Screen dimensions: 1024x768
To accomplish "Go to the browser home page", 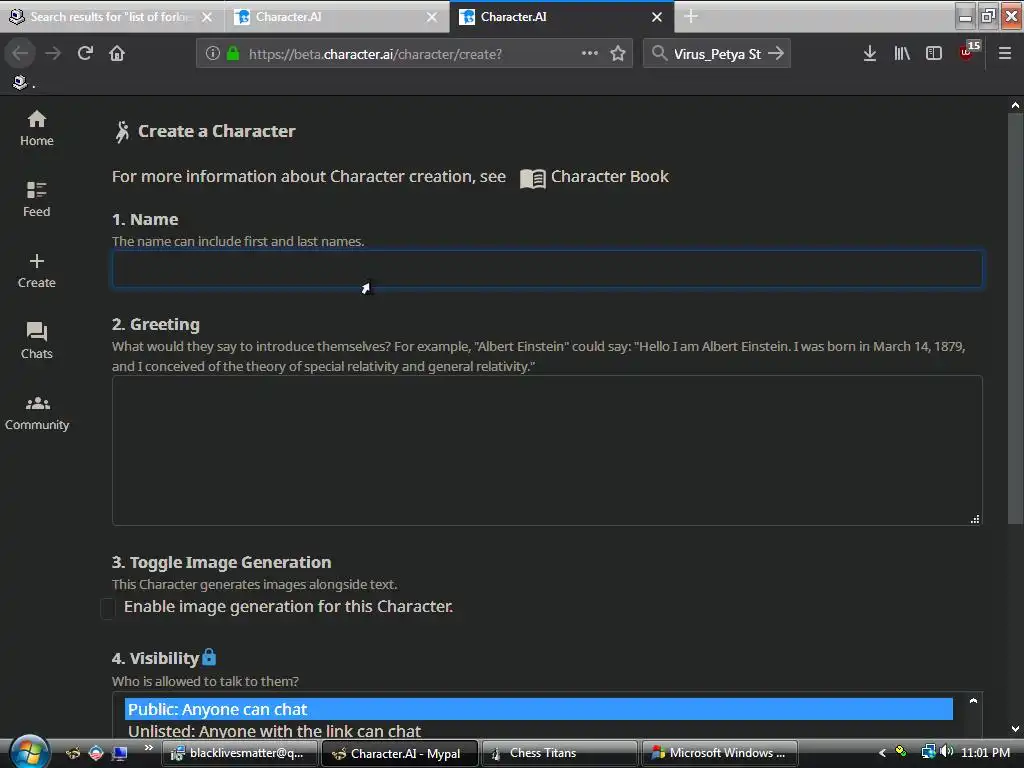I will point(117,54).
